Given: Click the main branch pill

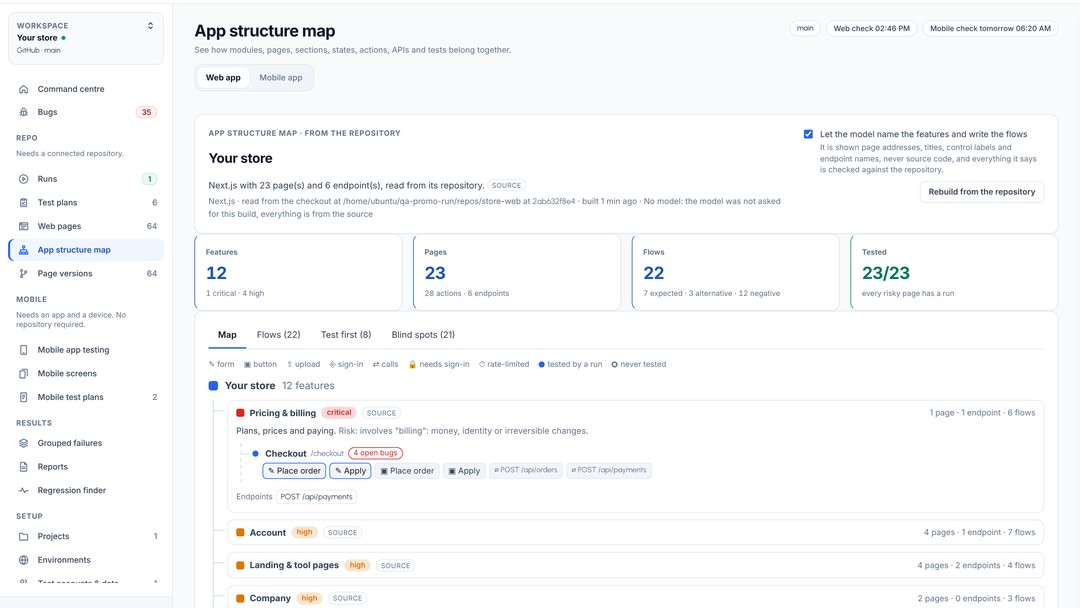Looking at the screenshot, I should pyautogui.click(x=805, y=28).
